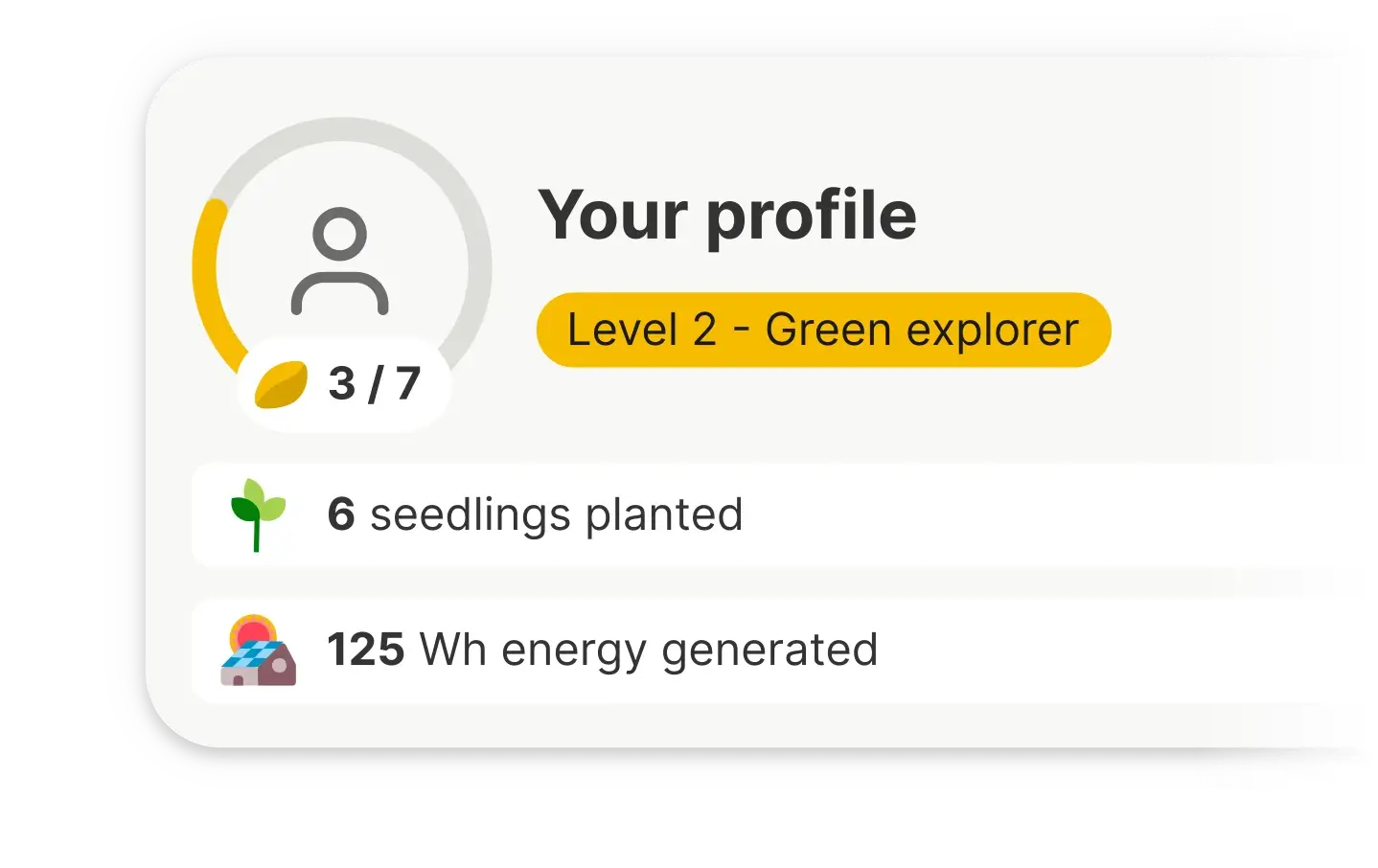Click the solar panel house icon
This screenshot has width=1378, height=868.
tap(258, 651)
